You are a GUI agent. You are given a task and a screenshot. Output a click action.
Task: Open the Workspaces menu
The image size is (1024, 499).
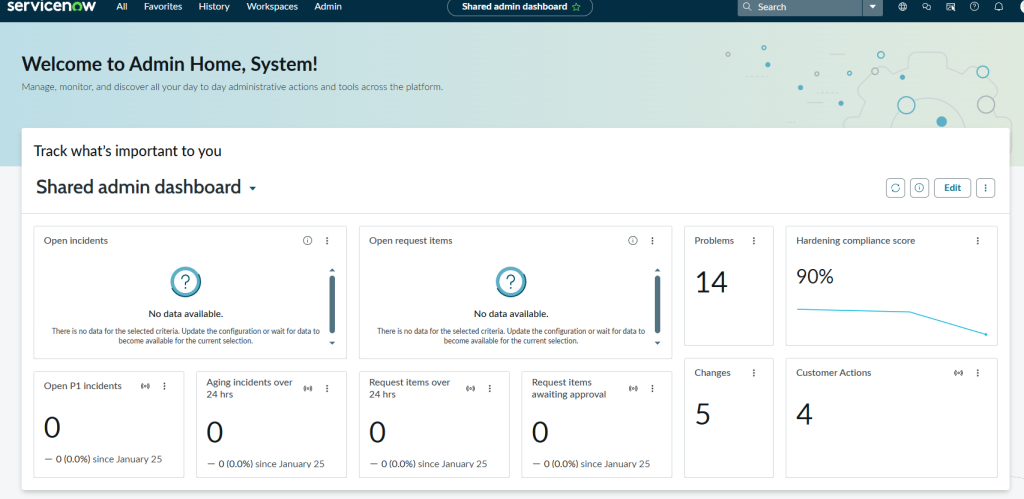pos(272,7)
